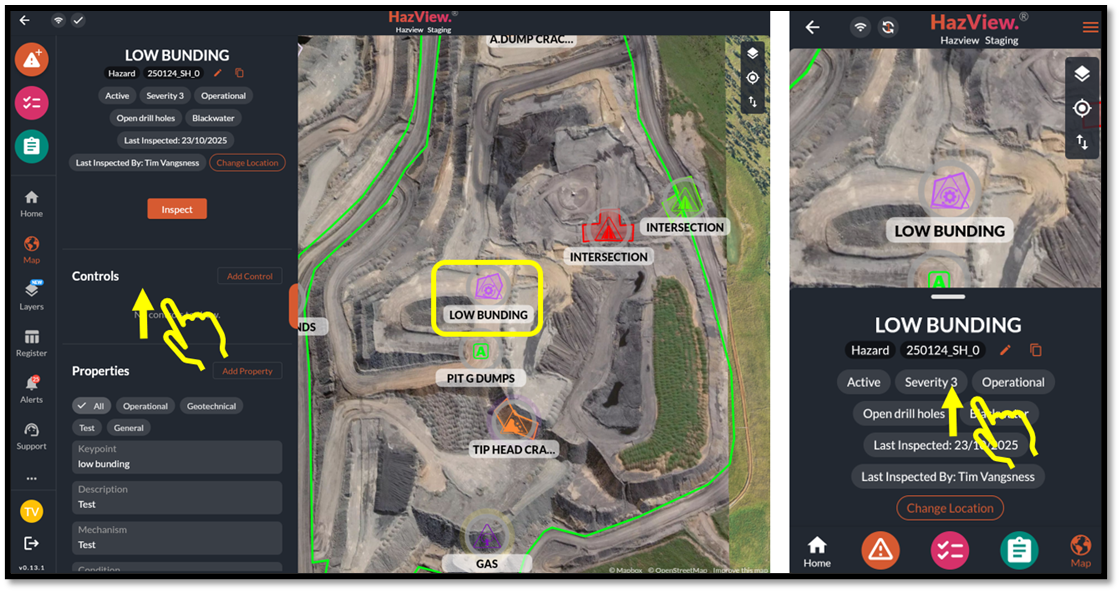
Task: Click the Add Property button
Action: [247, 371]
